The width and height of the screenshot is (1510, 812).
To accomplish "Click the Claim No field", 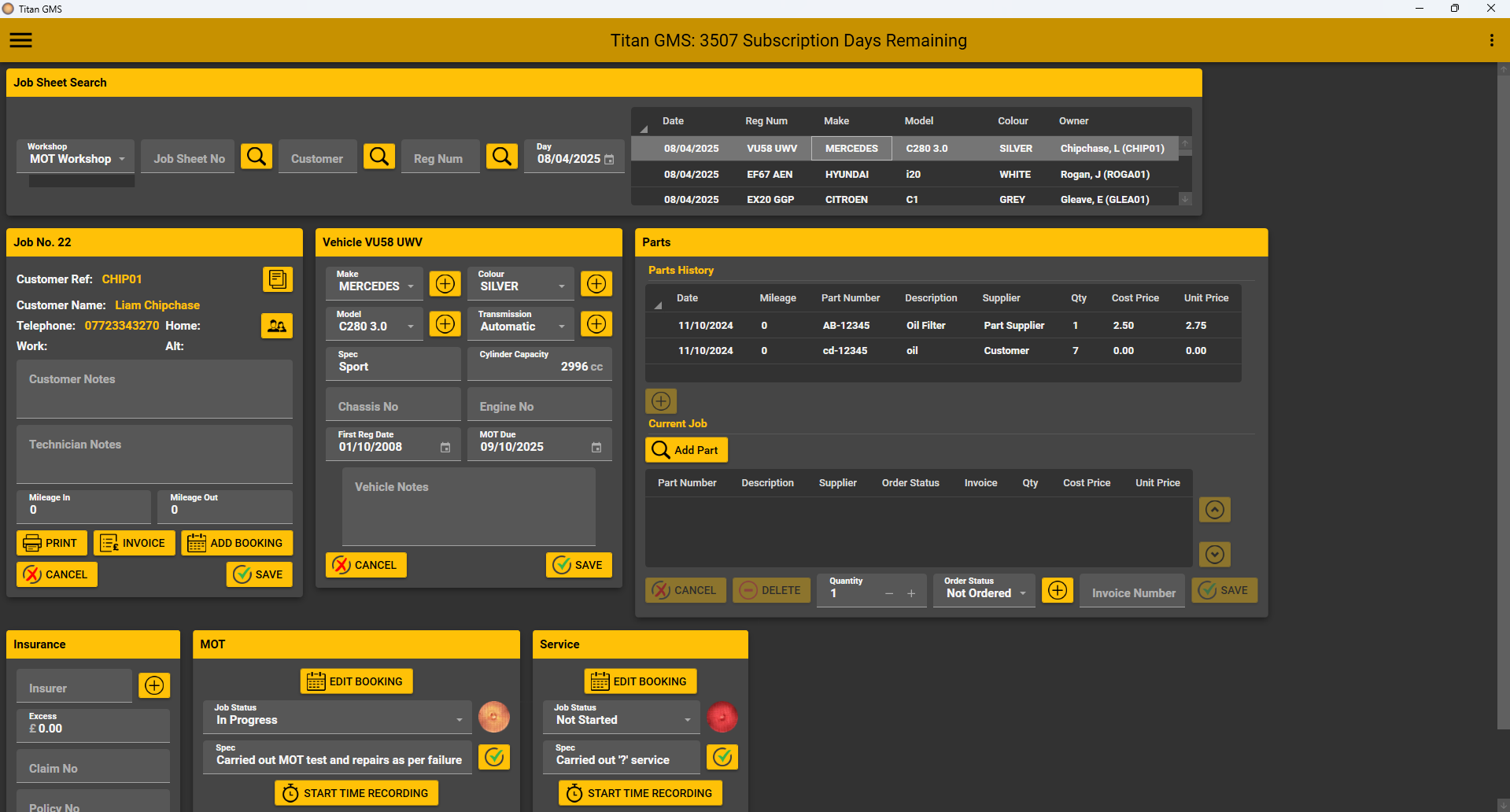I will click(x=93, y=766).
